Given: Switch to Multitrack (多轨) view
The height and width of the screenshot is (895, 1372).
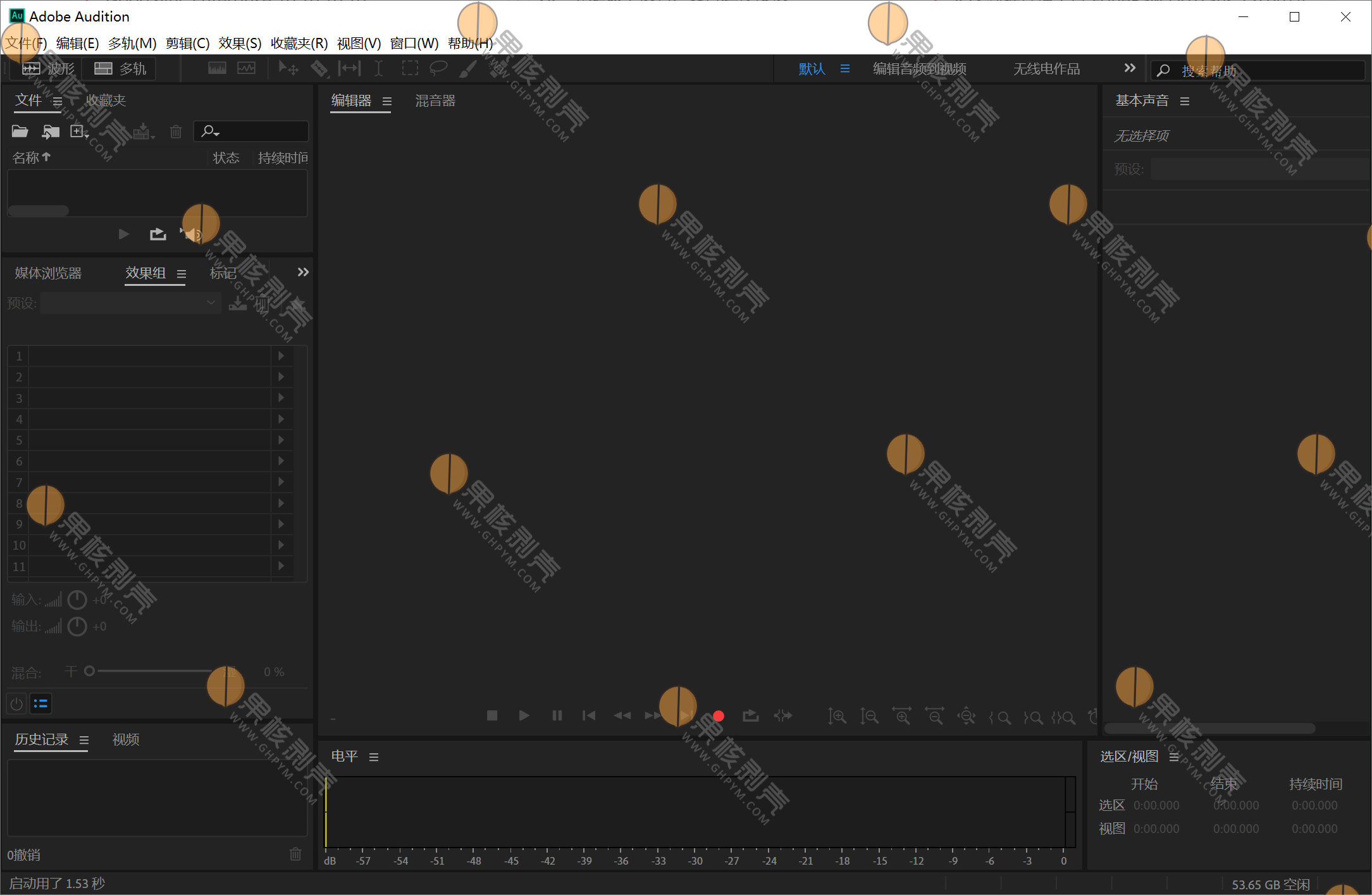Looking at the screenshot, I should pos(120,68).
